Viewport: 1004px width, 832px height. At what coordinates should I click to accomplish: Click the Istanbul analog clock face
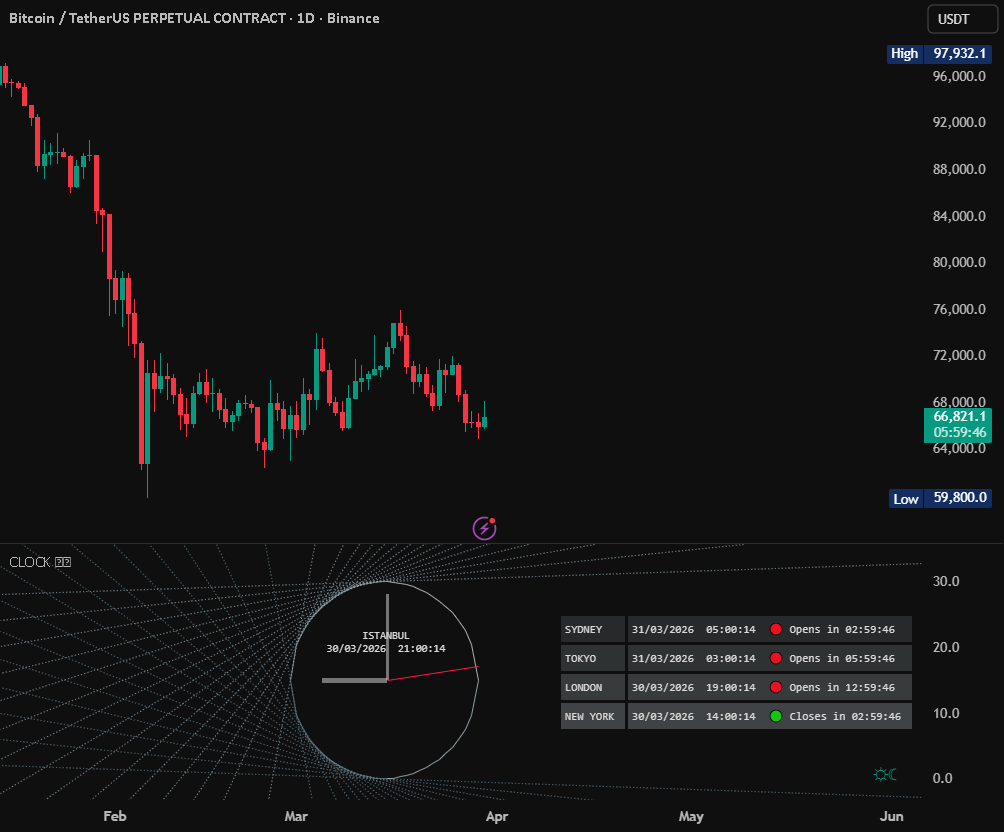(x=388, y=680)
